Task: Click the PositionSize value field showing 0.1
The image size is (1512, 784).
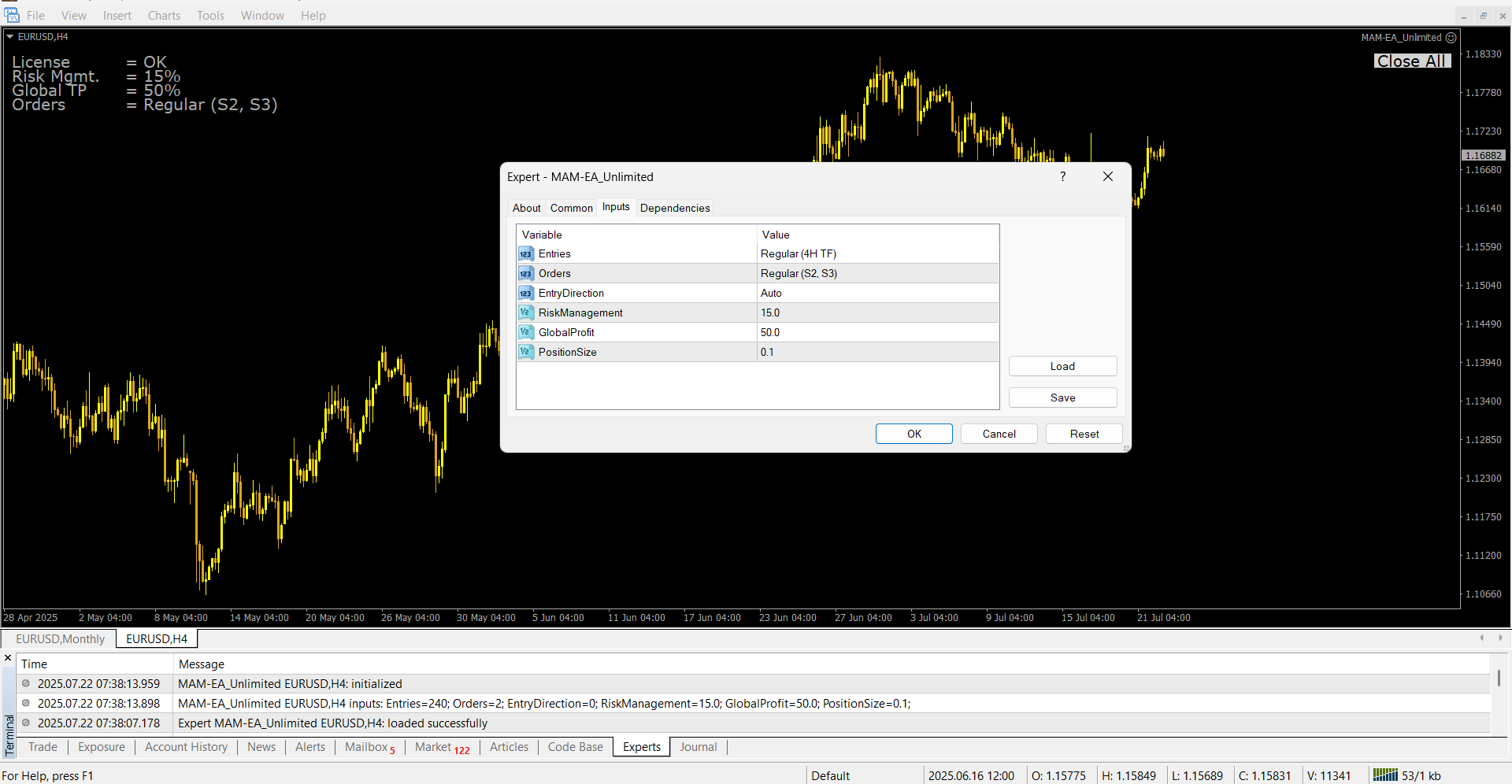Action: 877,353
